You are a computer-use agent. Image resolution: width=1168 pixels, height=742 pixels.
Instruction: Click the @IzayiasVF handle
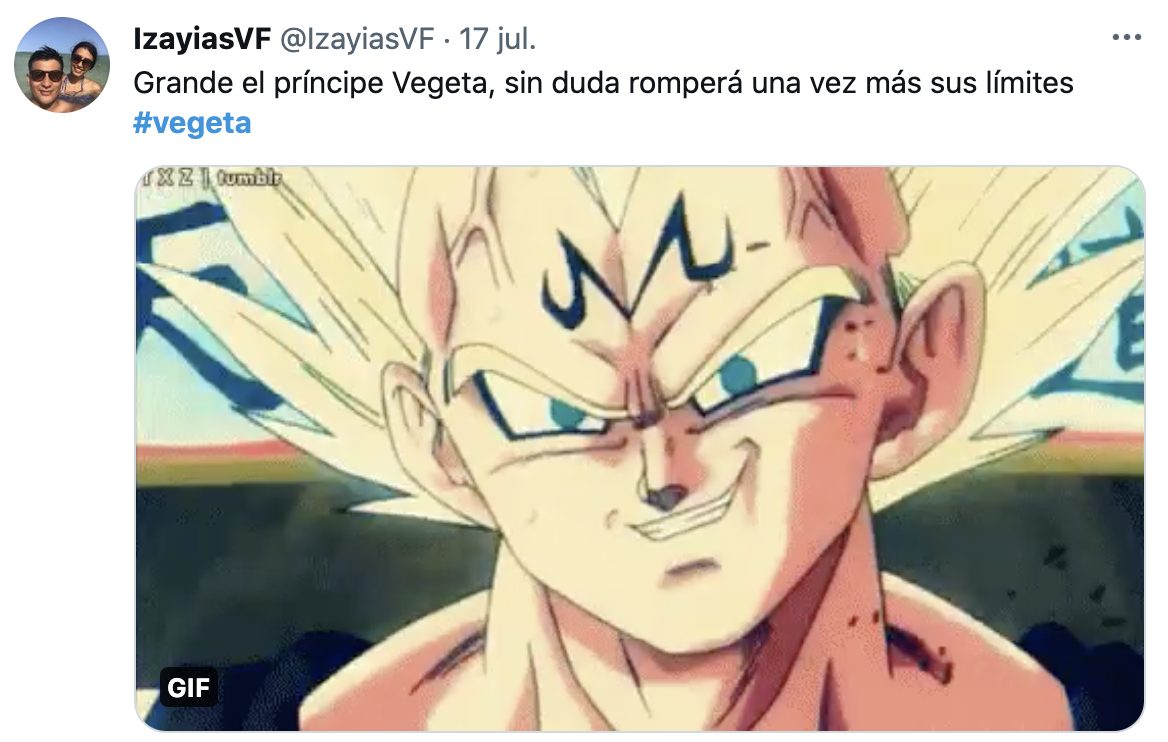pos(357,39)
